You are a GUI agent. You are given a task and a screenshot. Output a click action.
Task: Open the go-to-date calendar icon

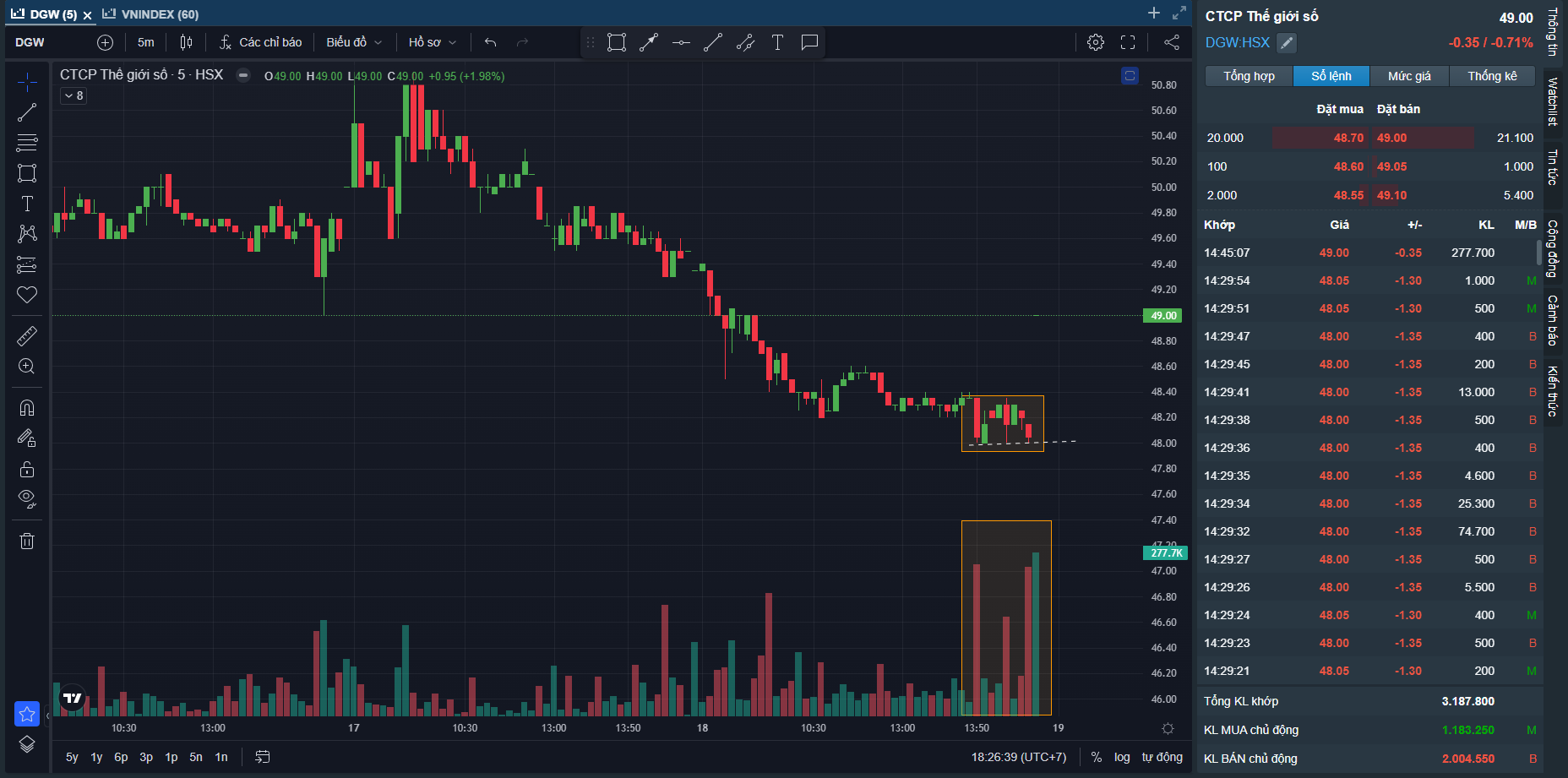pyautogui.click(x=263, y=757)
